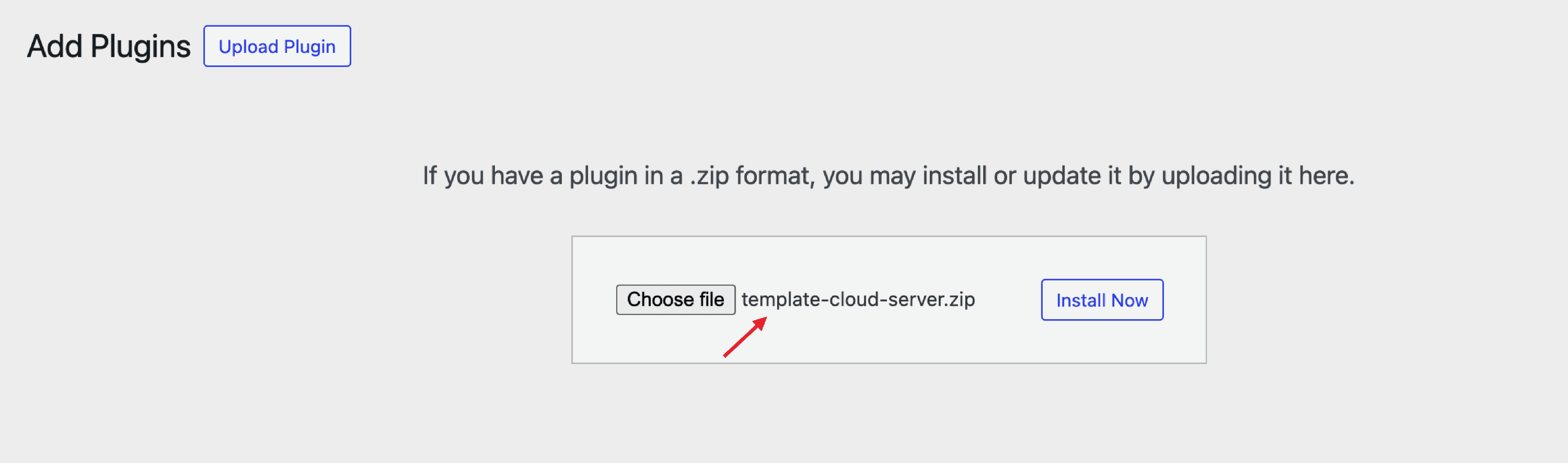Click the .zip format instruction sentence
The image size is (1568, 463).
(x=888, y=176)
